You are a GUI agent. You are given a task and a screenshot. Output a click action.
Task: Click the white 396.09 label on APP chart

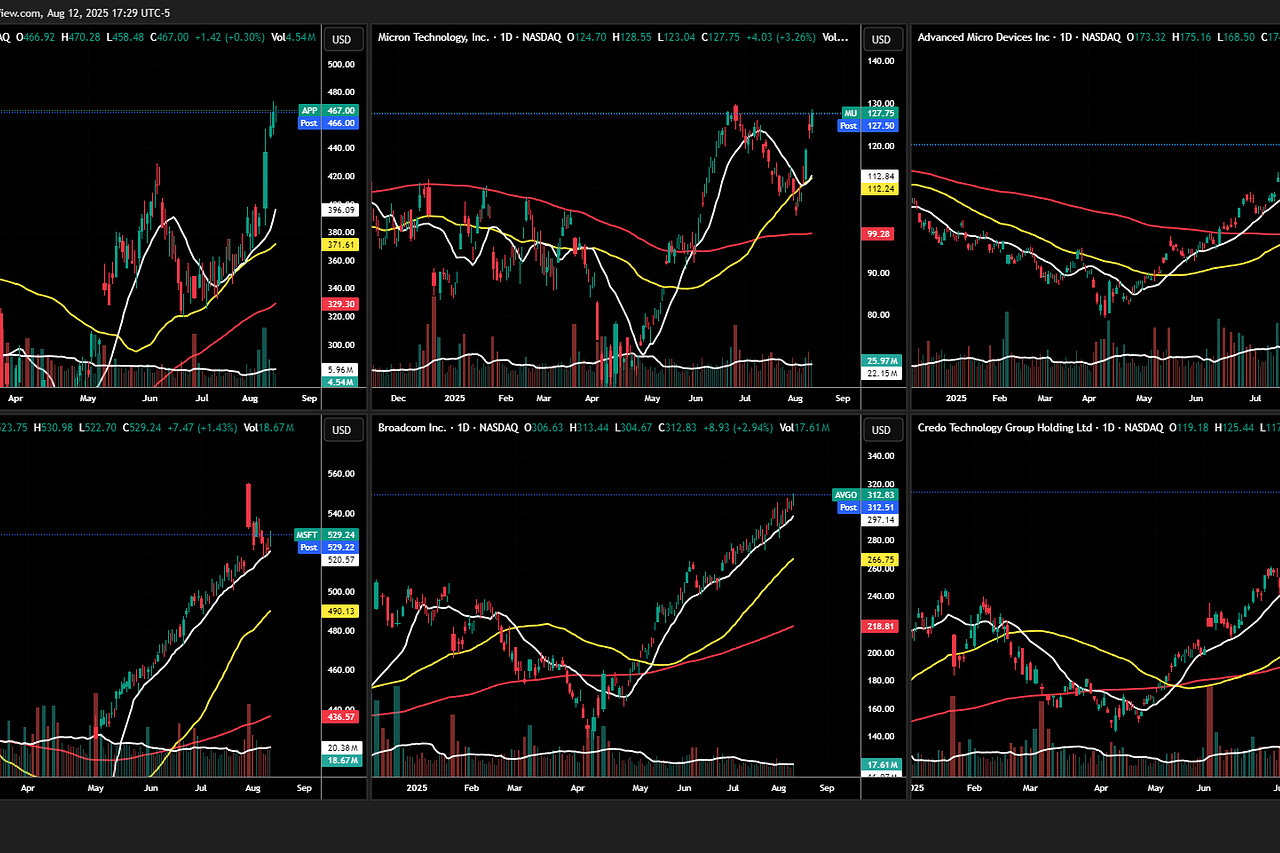pos(341,210)
